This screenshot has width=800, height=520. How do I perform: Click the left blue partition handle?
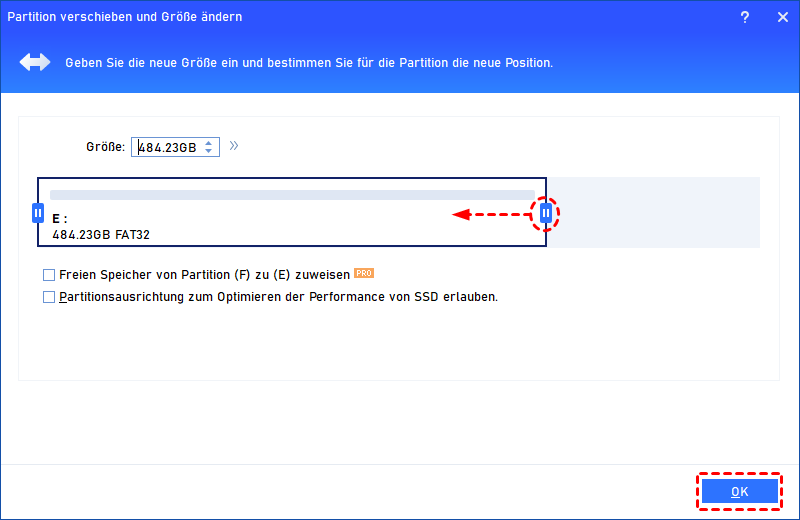38,213
